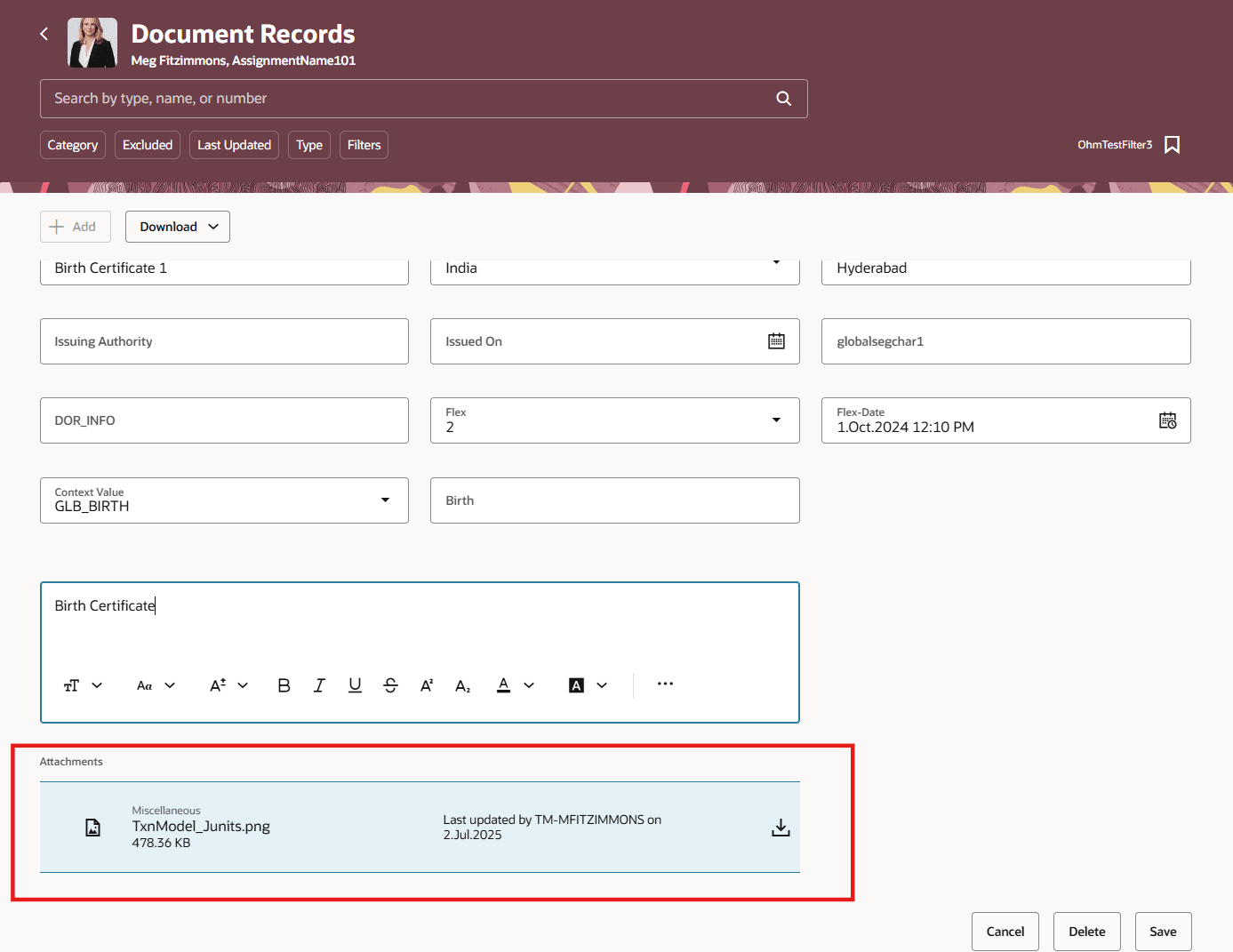Save the document record
Viewport: 1233px width, 952px height.
coord(1163,932)
